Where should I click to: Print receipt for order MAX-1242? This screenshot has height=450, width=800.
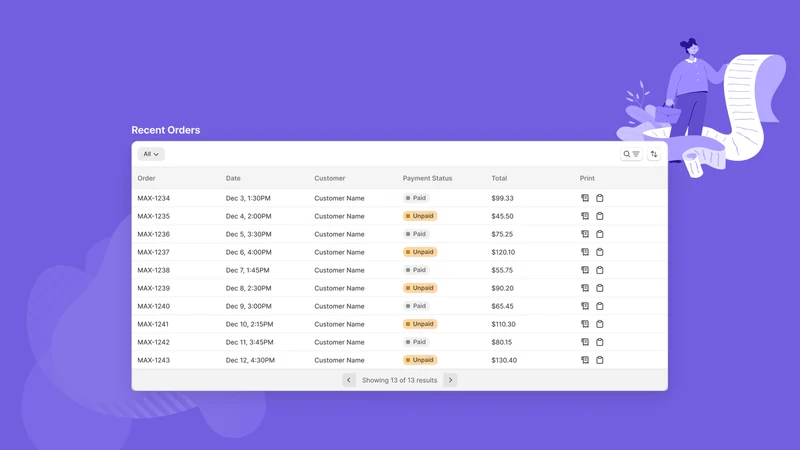[x=585, y=342]
